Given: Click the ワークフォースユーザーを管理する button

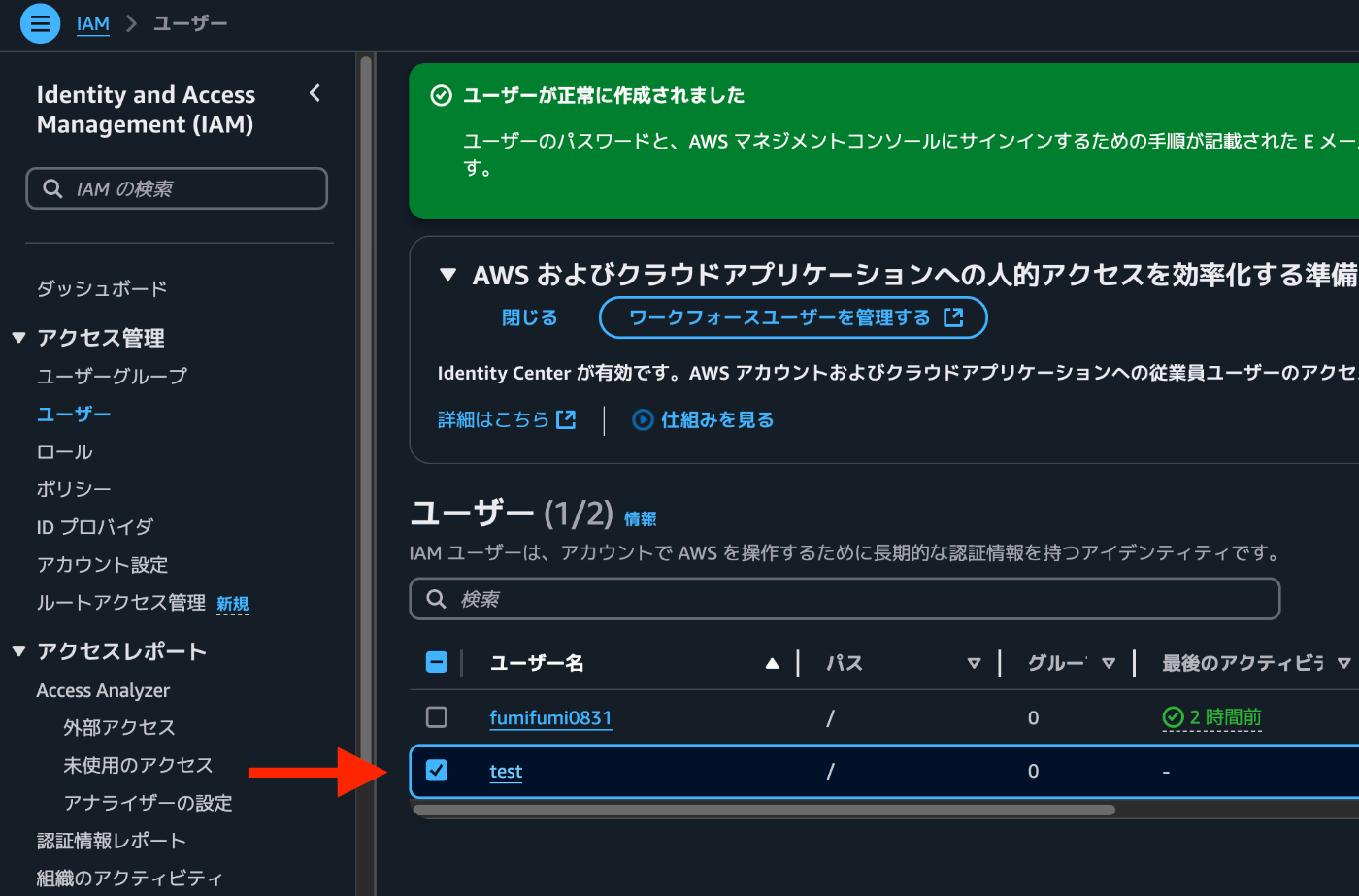Looking at the screenshot, I should pyautogui.click(x=793, y=317).
